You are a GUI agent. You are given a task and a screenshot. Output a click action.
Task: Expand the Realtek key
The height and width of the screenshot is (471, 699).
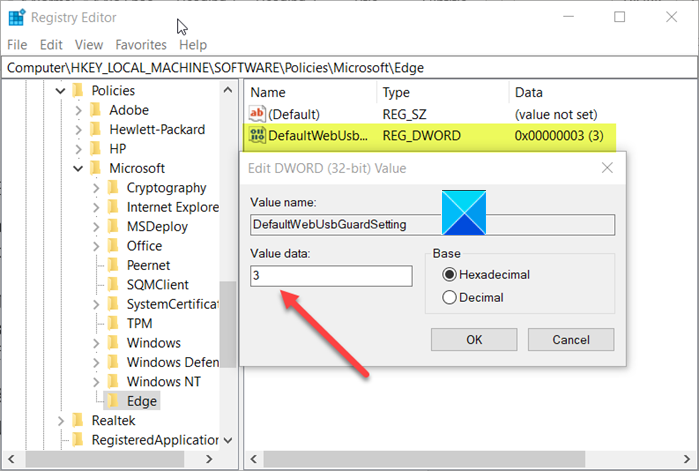61,421
